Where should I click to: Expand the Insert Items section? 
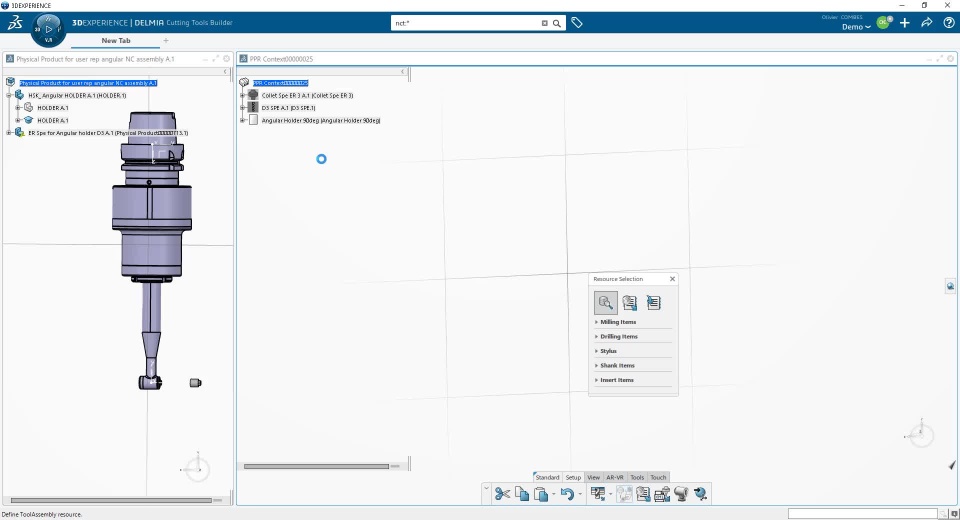617,380
